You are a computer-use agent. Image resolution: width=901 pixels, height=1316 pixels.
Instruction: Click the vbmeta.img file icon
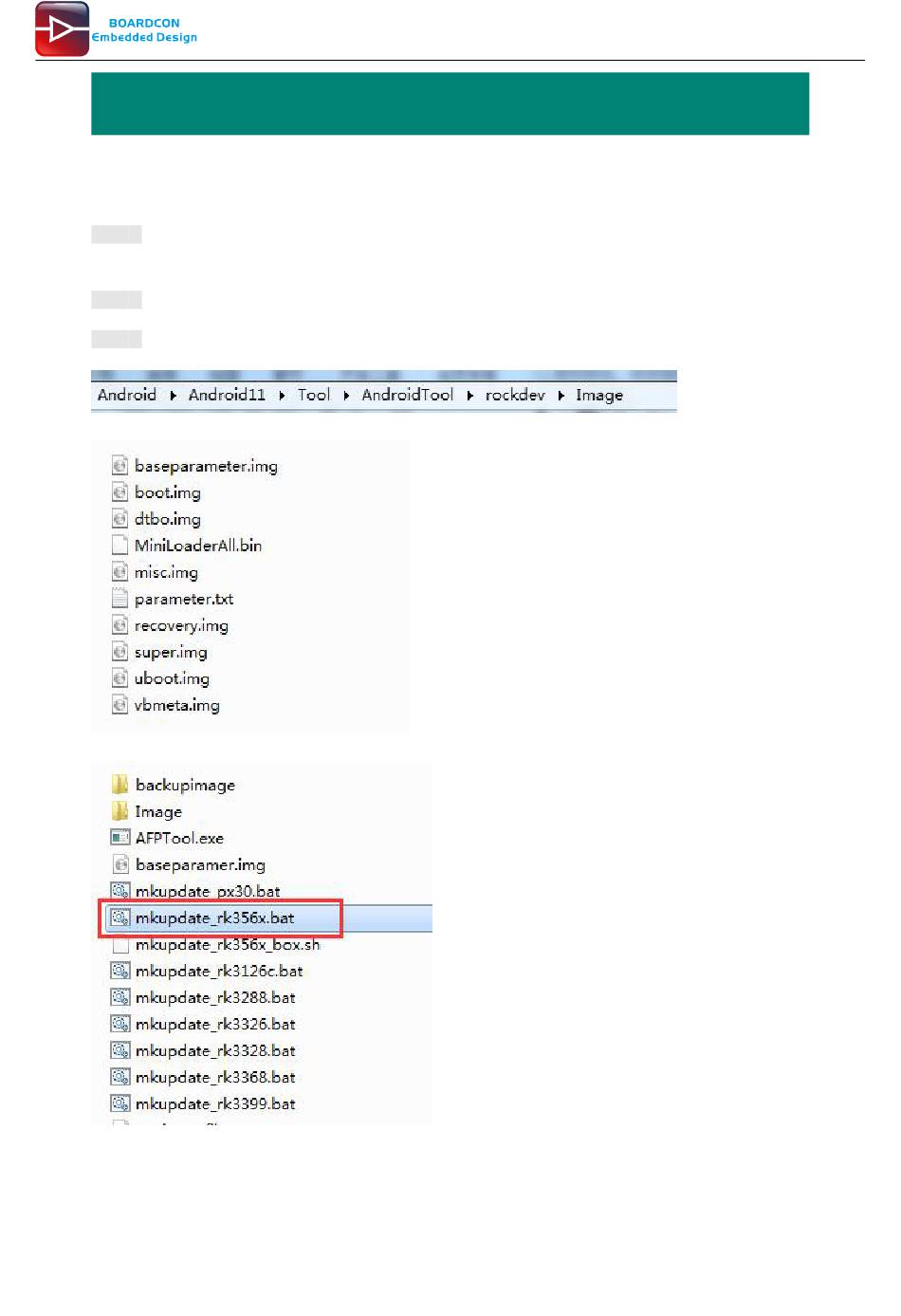click(120, 705)
